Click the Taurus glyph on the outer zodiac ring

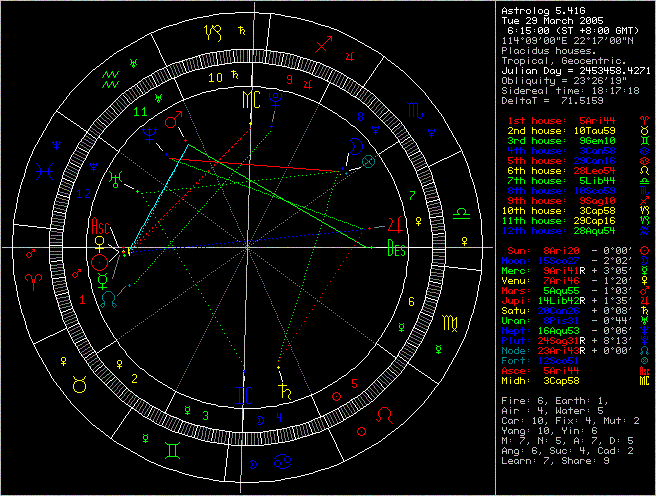79,381
